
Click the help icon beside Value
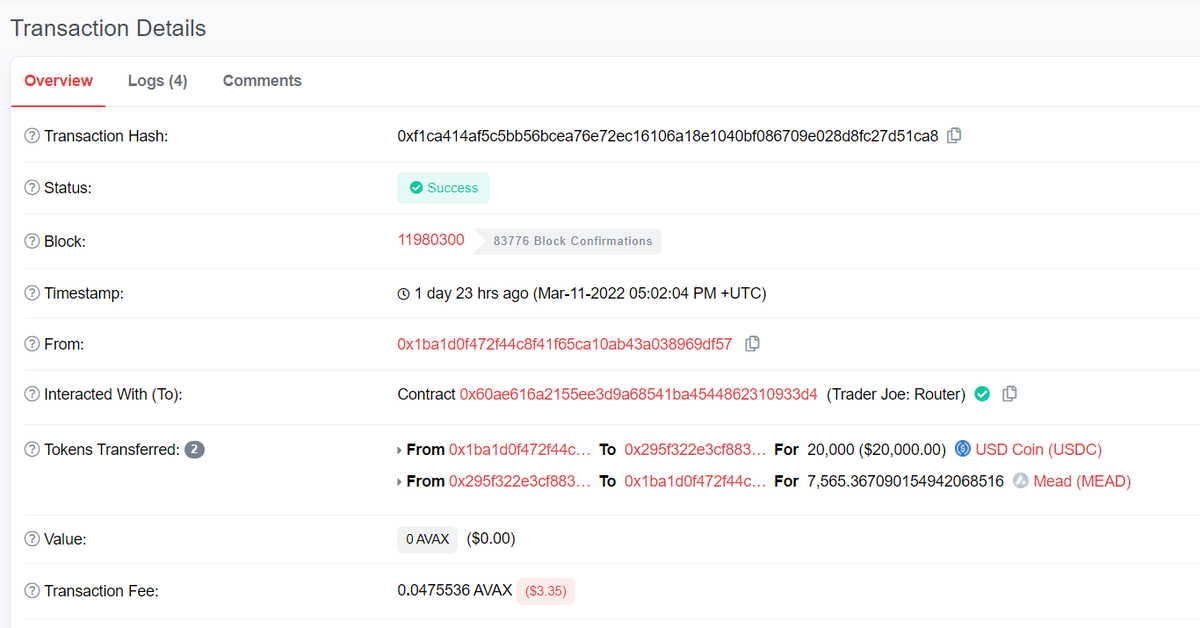(x=32, y=539)
